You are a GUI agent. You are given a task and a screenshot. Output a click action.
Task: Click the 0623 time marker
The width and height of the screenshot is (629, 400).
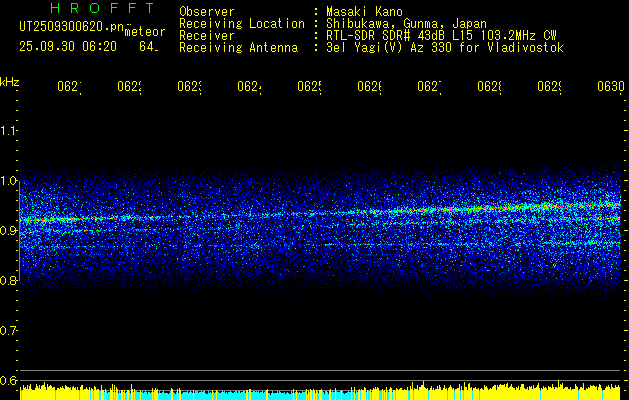pos(189,87)
